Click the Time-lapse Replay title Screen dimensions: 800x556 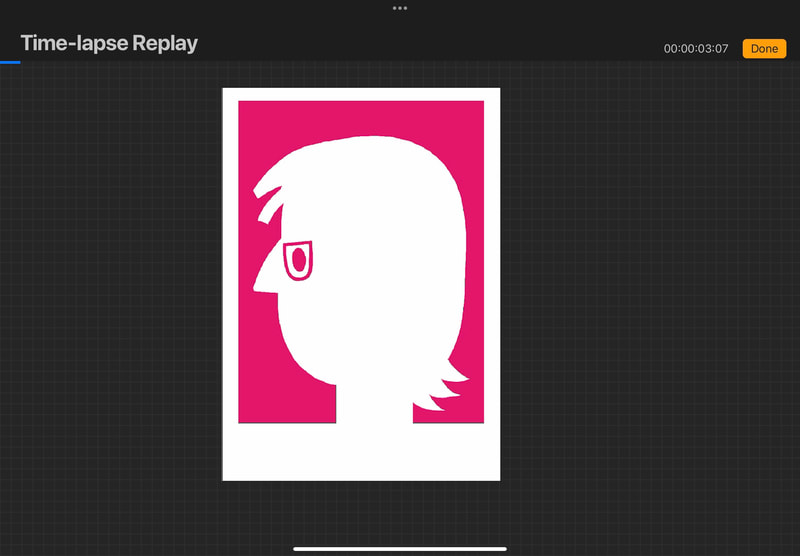coord(109,44)
